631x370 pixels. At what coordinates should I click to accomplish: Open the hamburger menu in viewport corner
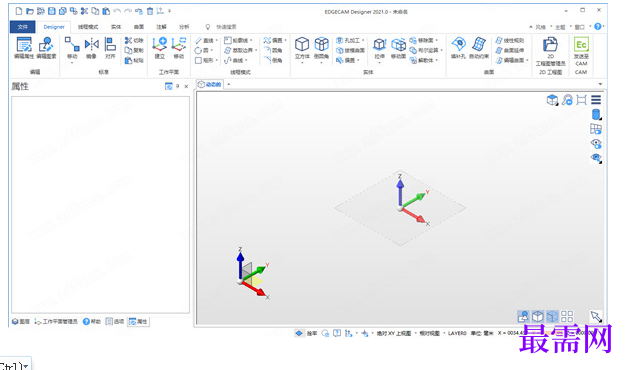click(x=596, y=100)
